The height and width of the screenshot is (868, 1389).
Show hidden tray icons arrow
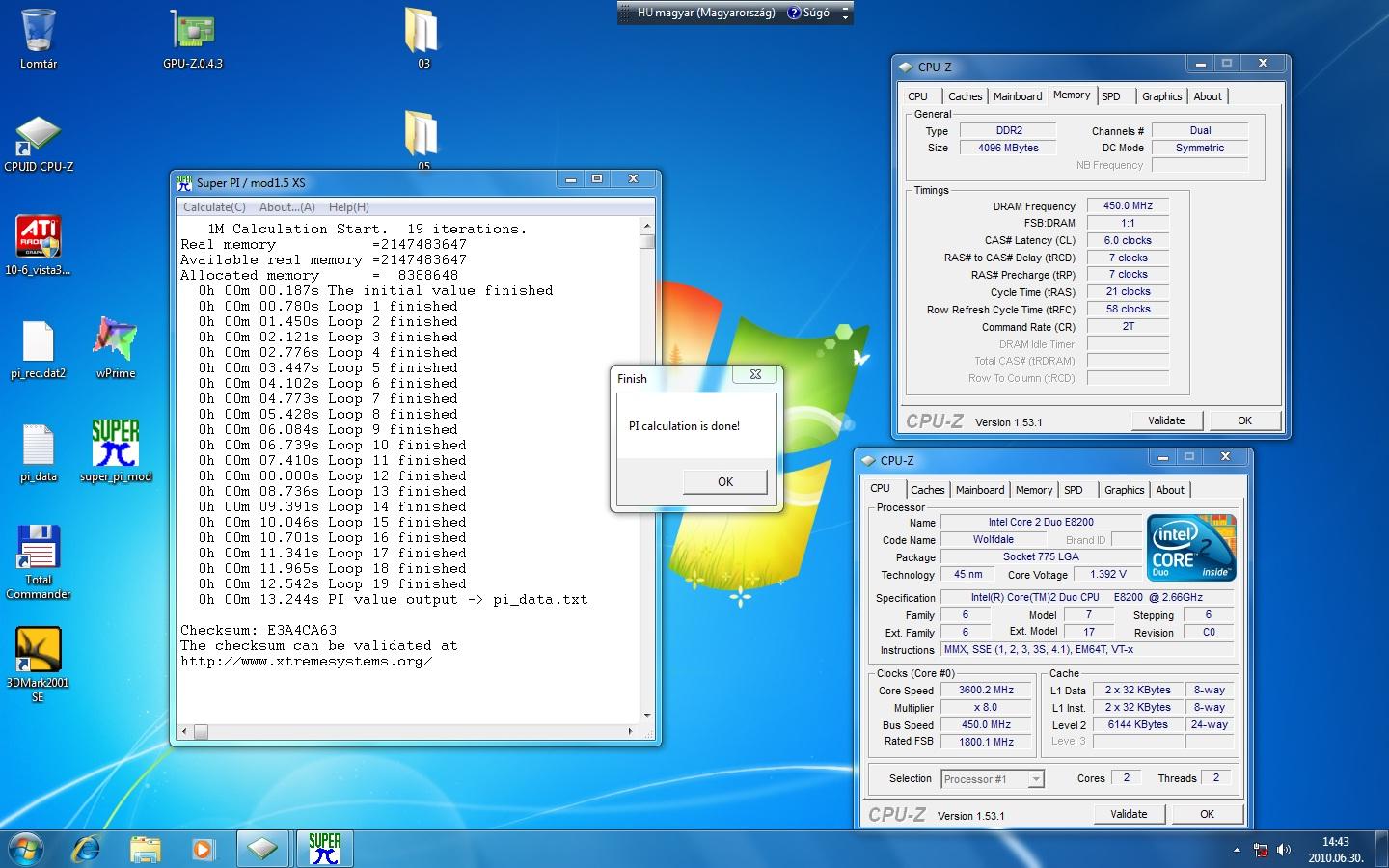[x=1237, y=850]
